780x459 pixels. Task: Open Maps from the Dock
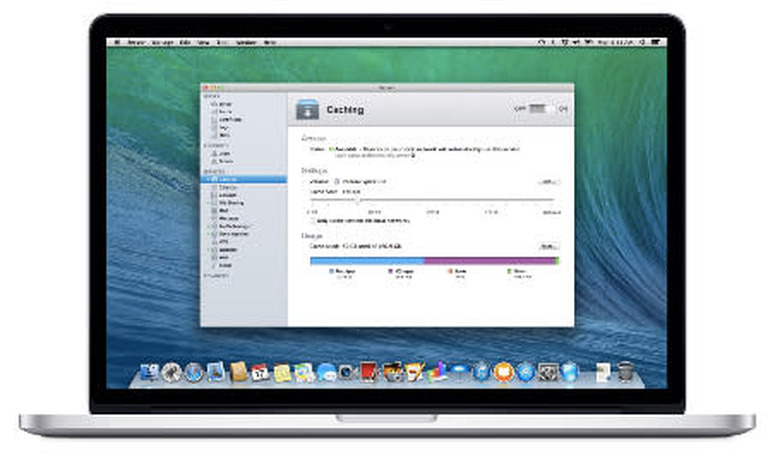tap(303, 373)
